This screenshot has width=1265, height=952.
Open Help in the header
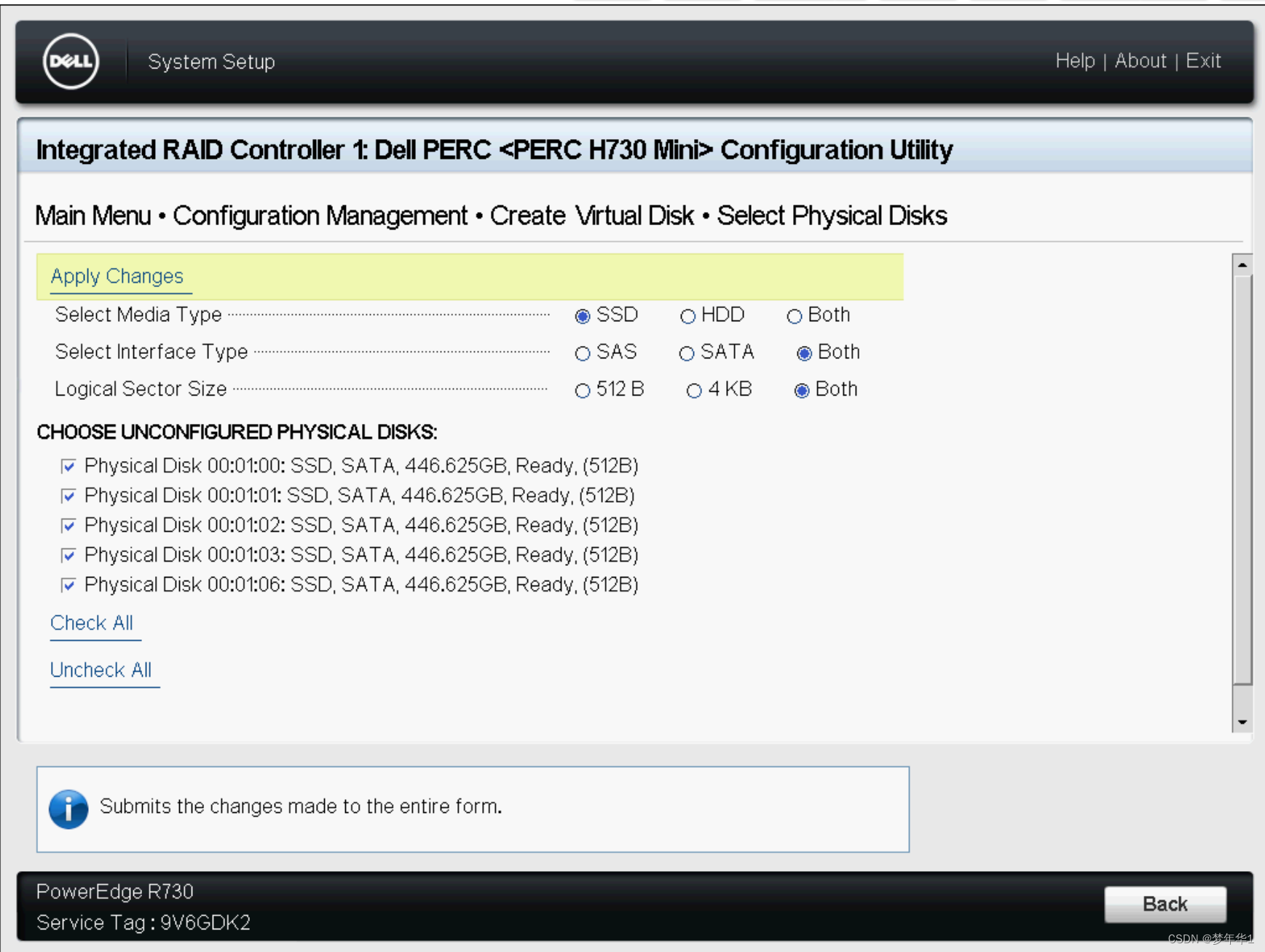point(1075,60)
